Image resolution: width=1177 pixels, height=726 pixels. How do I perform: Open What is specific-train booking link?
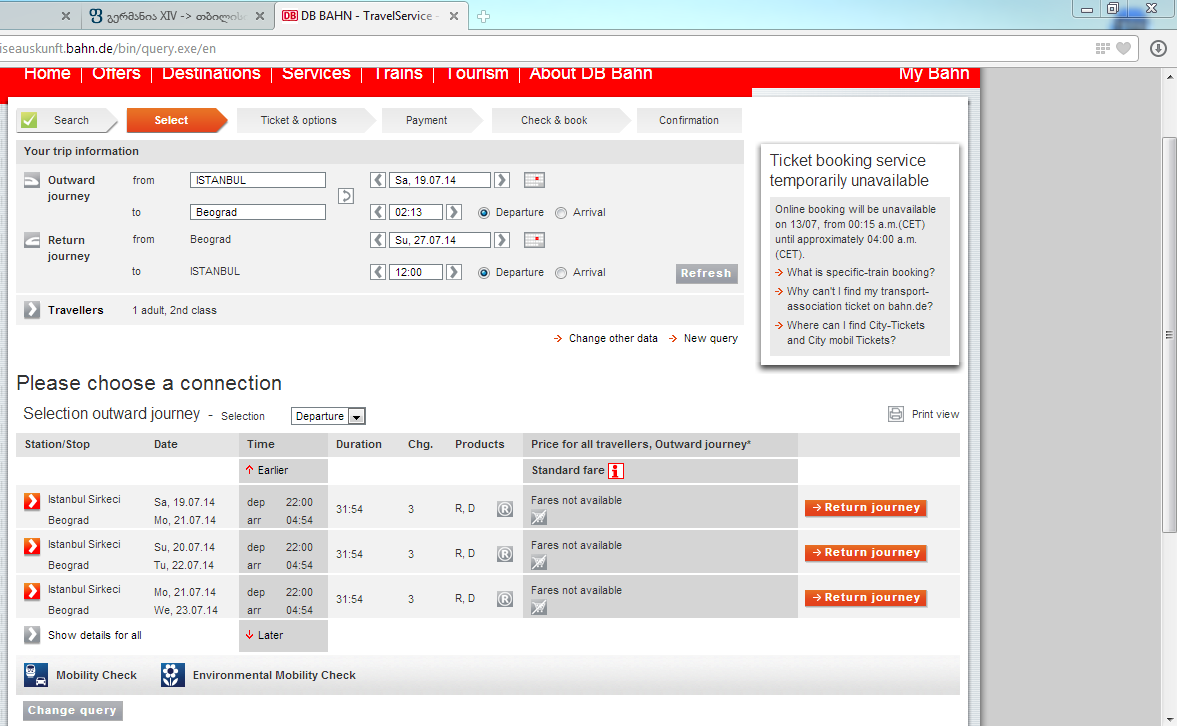[860, 273]
